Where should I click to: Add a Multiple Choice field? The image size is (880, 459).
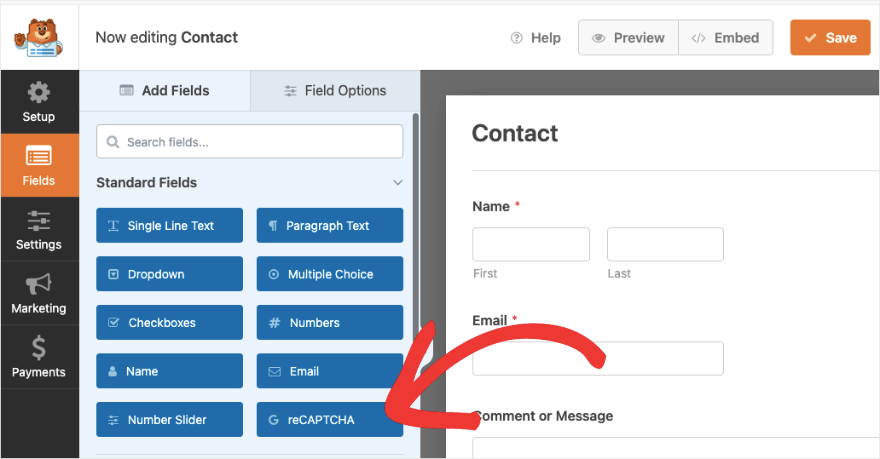tap(329, 274)
